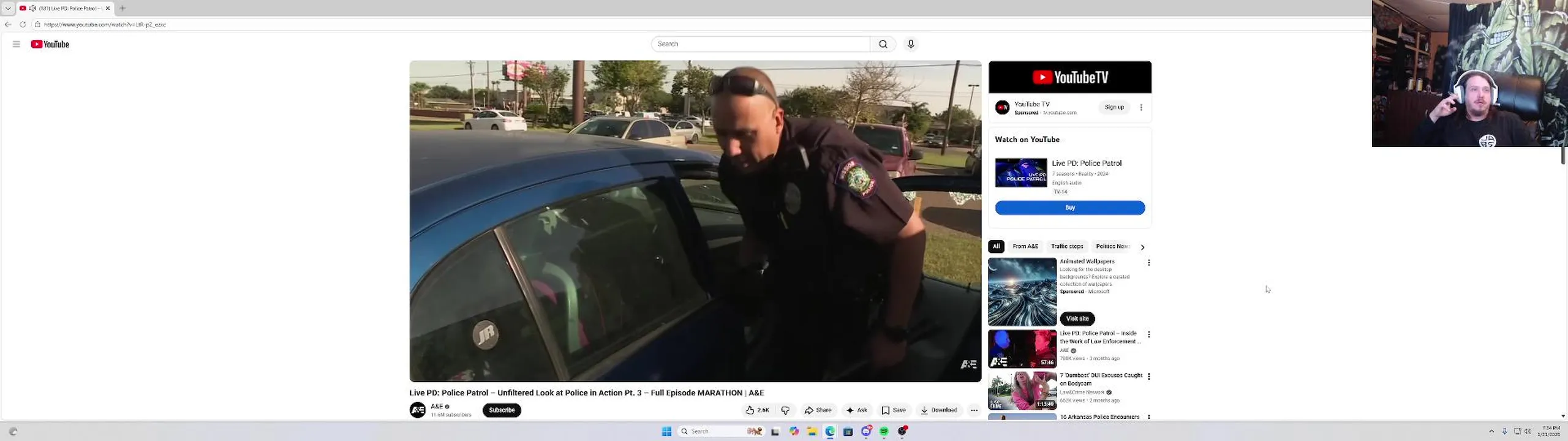Image resolution: width=1568 pixels, height=441 pixels.
Task: Save the video to a playlist
Action: pyautogui.click(x=894, y=410)
